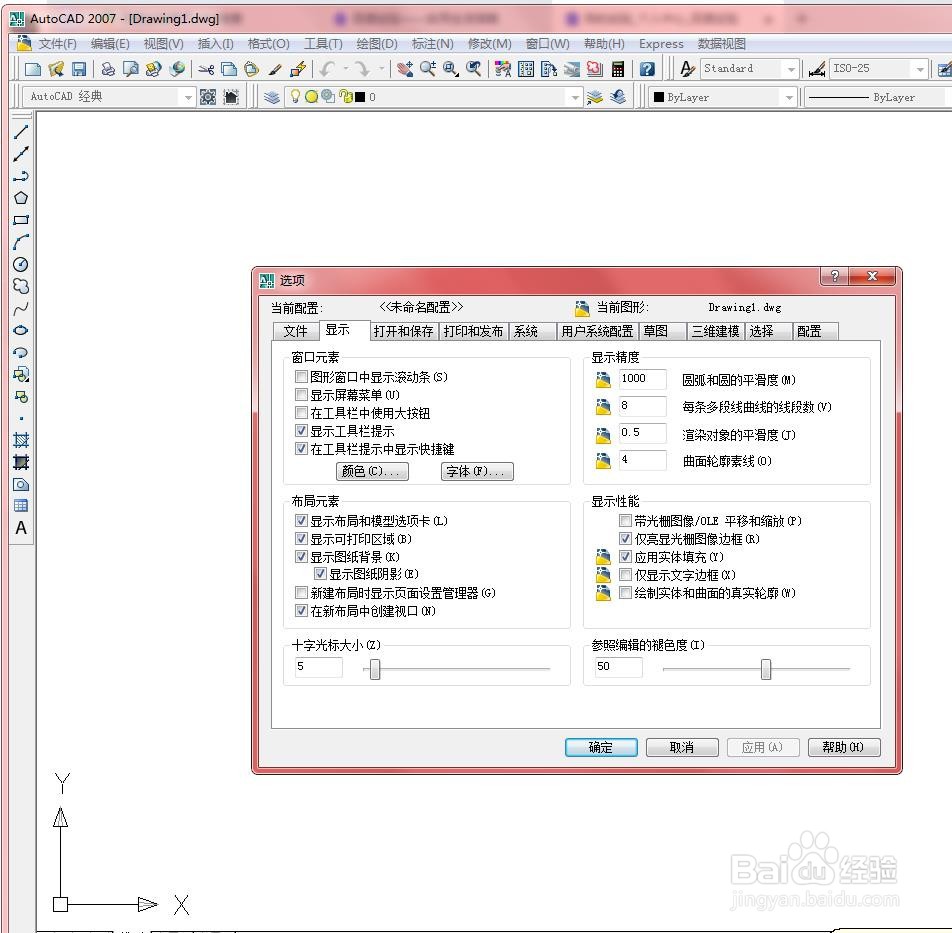This screenshot has height=933, width=952.
Task: Select the Revision Cloud tool
Action: click(21, 286)
